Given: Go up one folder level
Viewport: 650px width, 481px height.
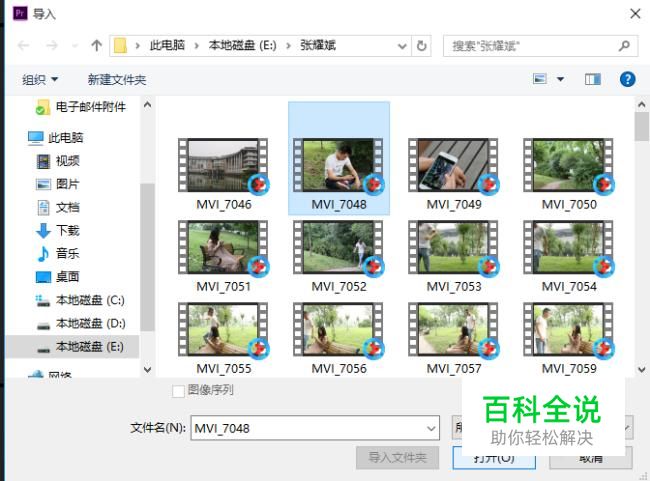Looking at the screenshot, I should pos(97,45).
